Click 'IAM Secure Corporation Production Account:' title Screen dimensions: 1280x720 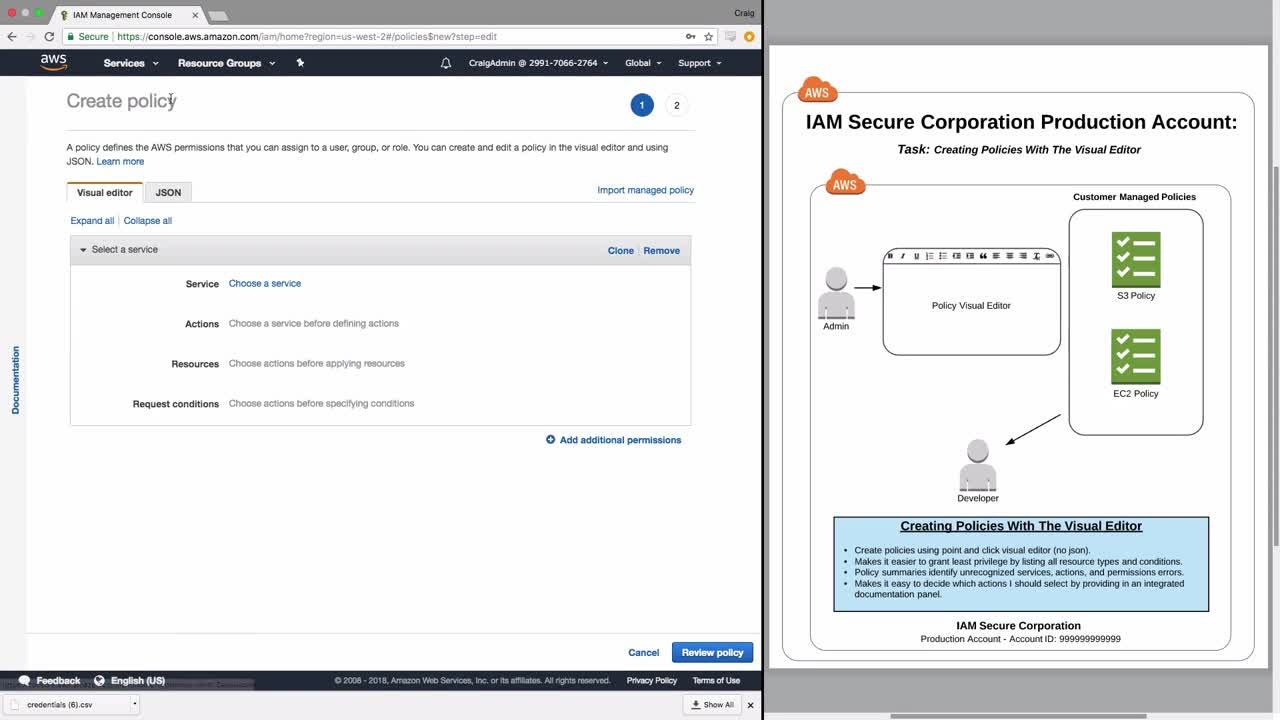coord(1021,122)
